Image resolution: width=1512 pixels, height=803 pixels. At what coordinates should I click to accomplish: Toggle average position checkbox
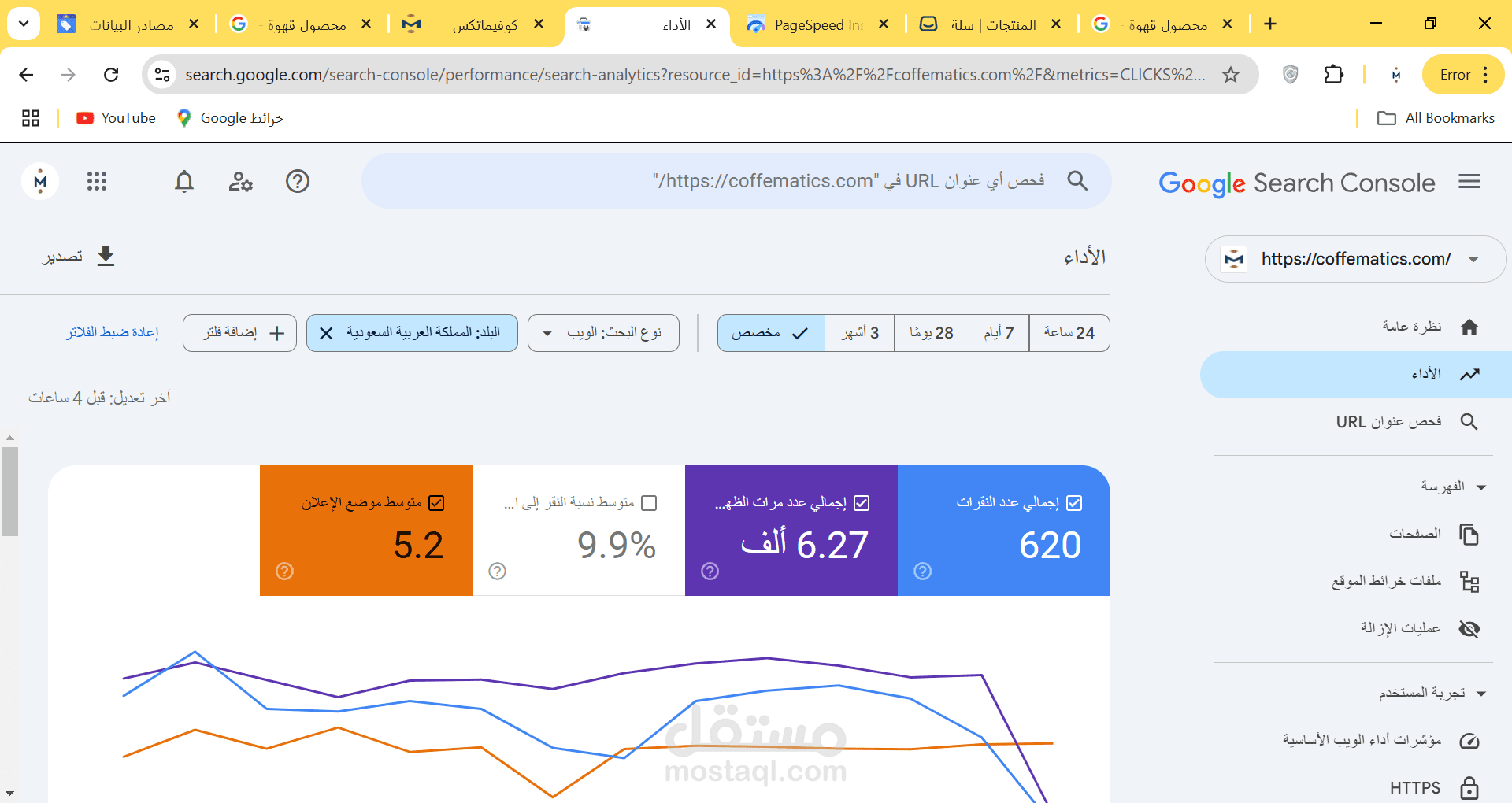coord(436,503)
